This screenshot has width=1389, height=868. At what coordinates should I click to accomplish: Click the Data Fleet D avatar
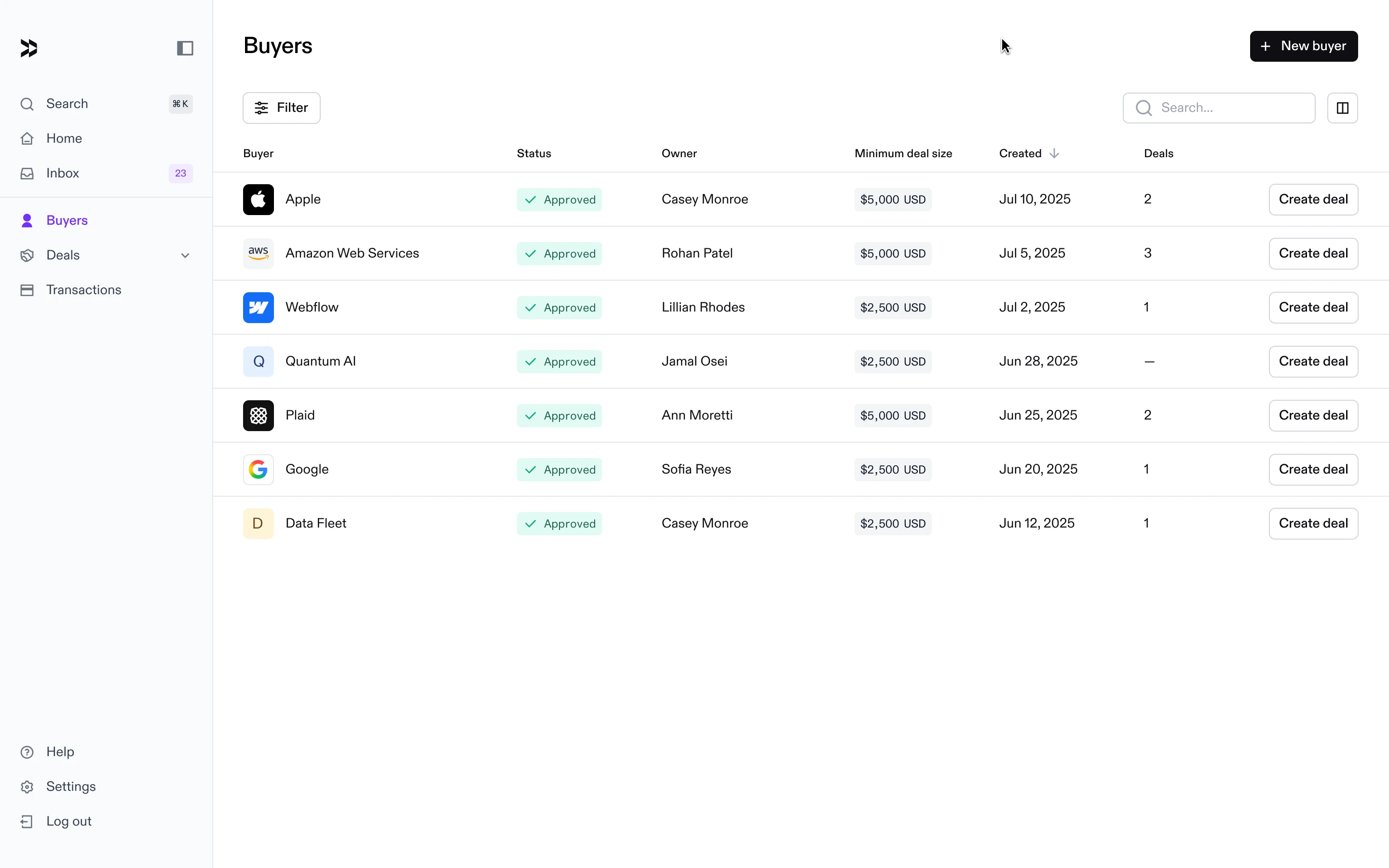[x=259, y=523]
